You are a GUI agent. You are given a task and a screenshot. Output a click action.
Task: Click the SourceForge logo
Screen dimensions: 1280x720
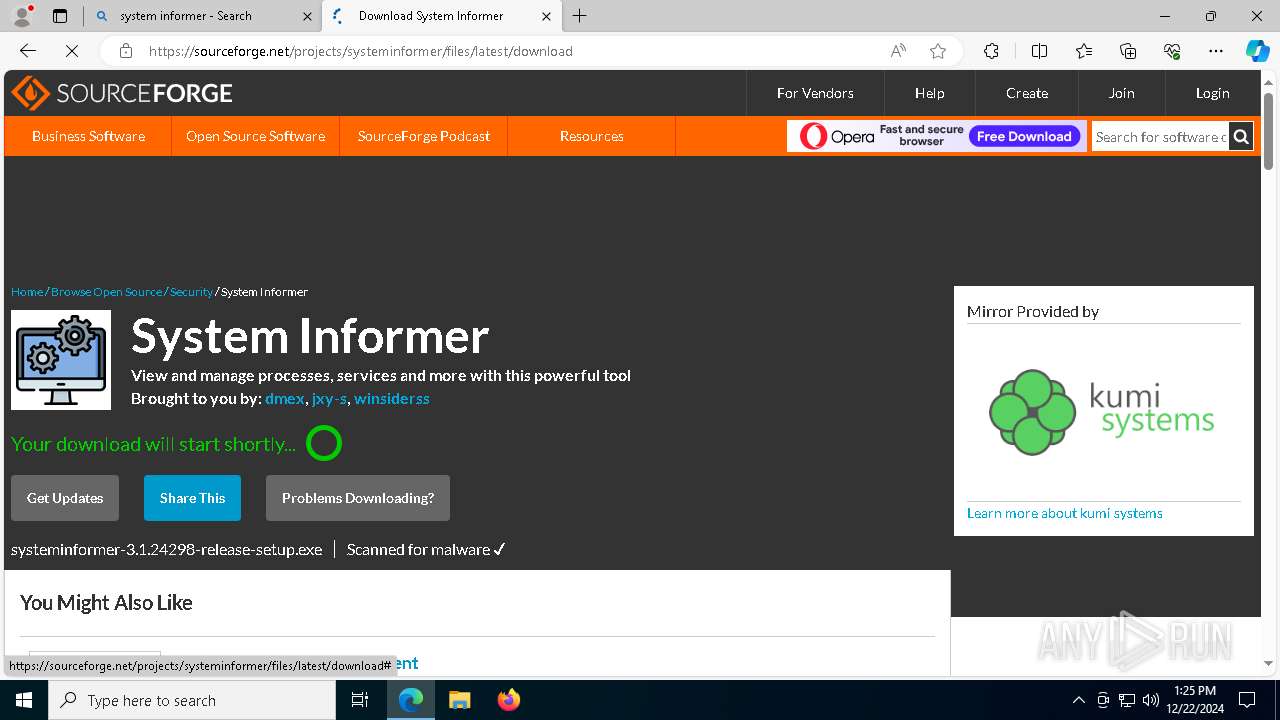pos(122,93)
